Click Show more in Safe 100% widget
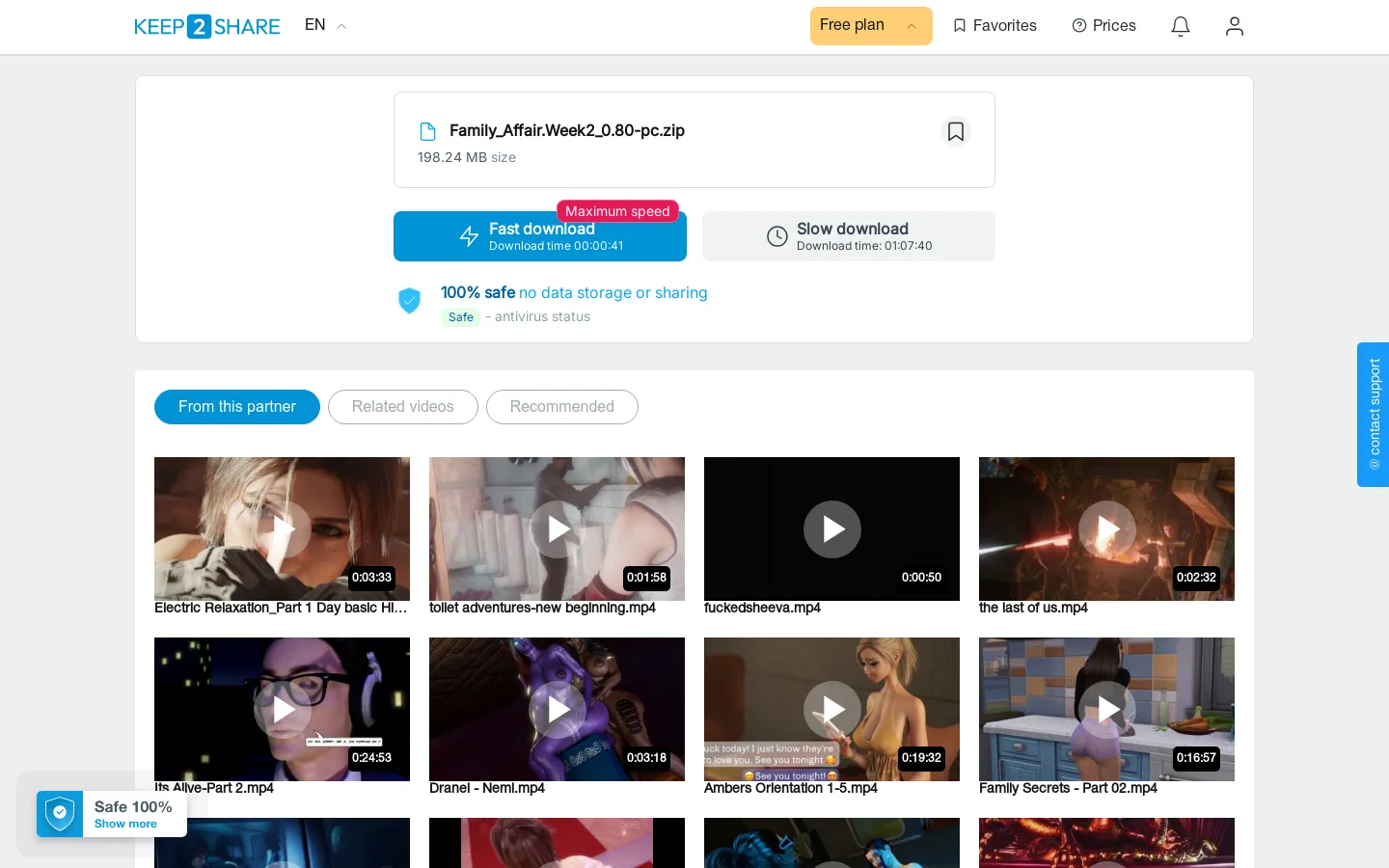 point(125,824)
